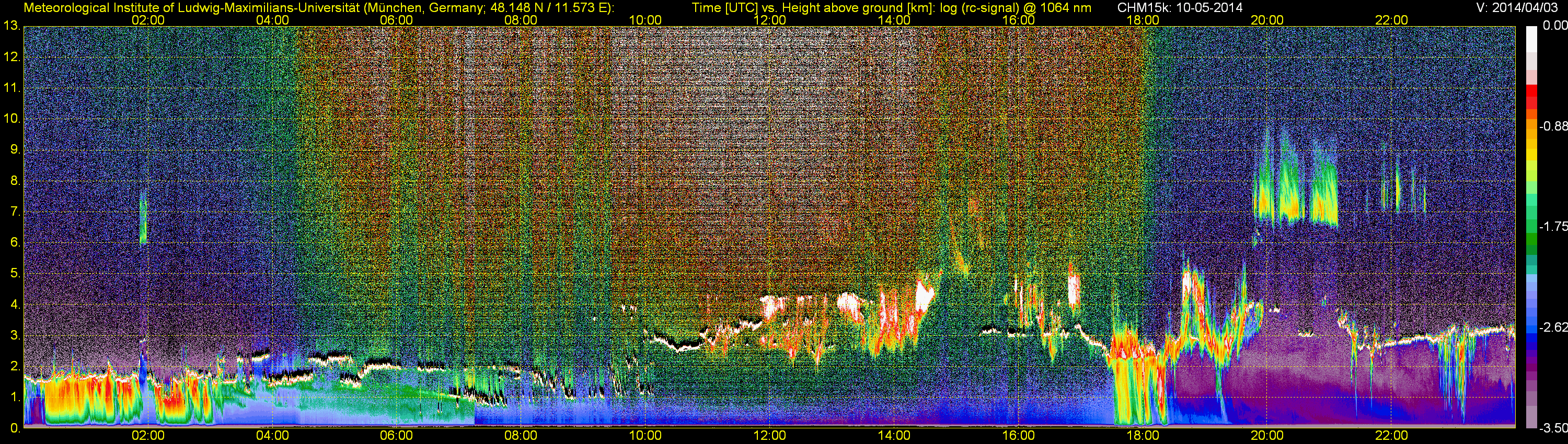
Task: Click the 02:00 label on the bottom time axis
Action: coord(148,436)
